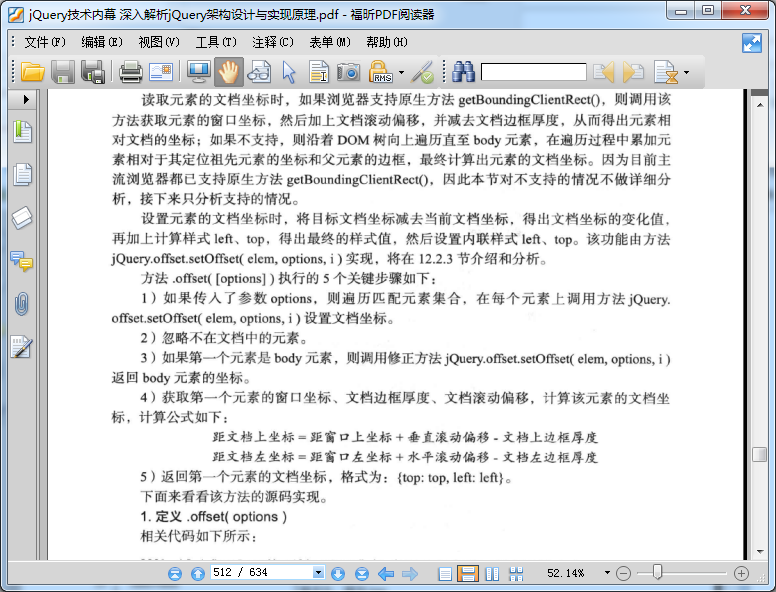Open the comments panel in sidebar

click(x=22, y=261)
